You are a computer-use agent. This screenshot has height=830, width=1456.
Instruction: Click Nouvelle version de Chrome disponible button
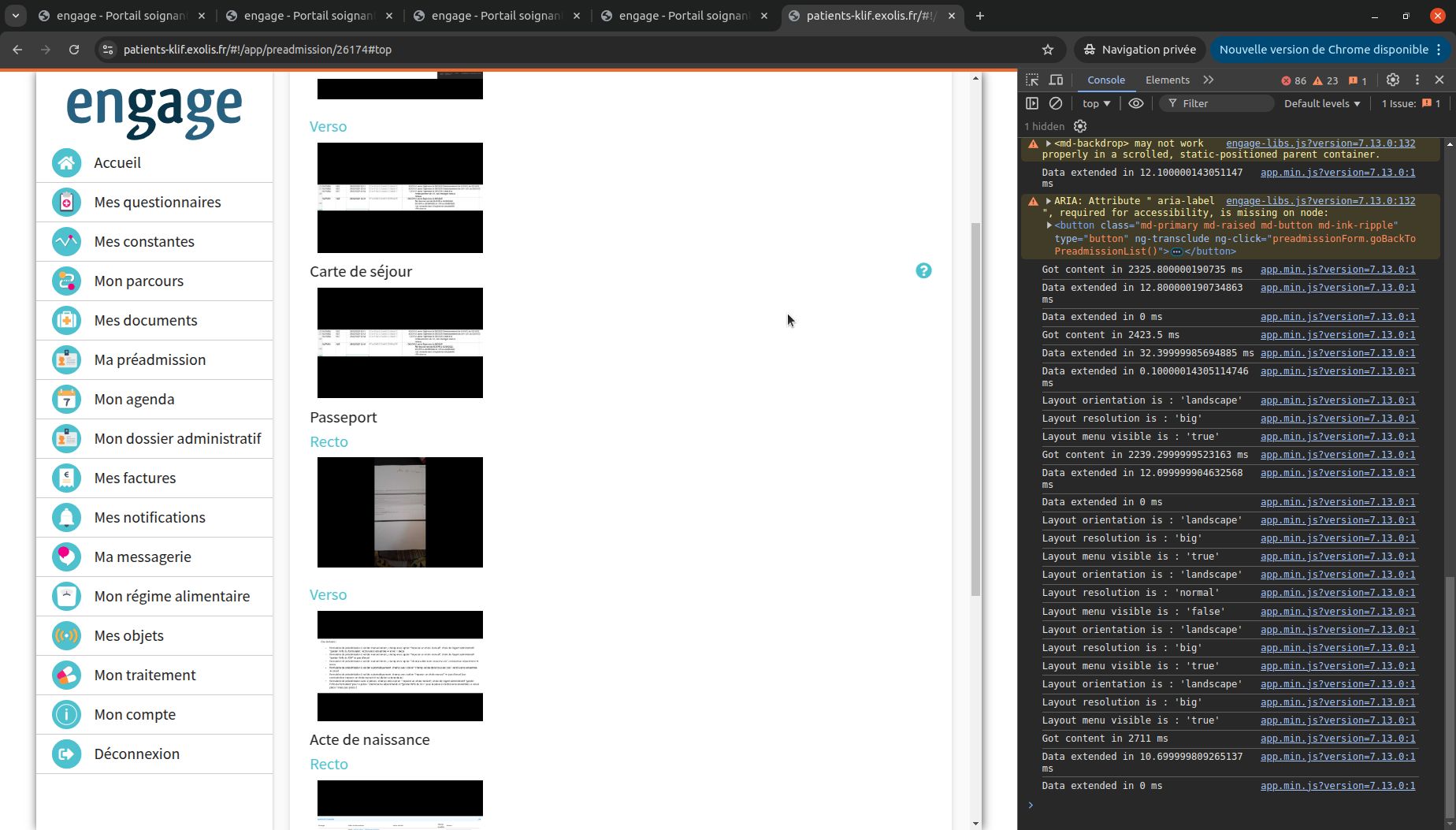tap(1324, 50)
